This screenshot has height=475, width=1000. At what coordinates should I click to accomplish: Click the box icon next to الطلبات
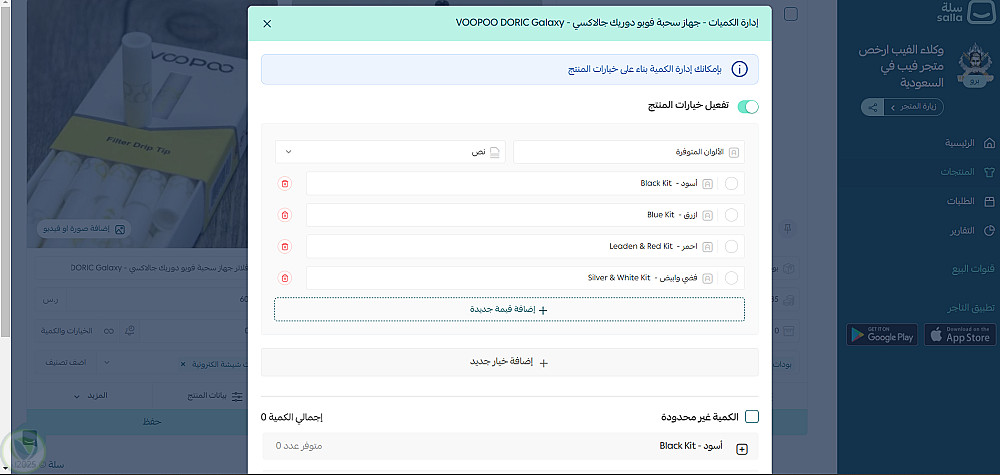pyautogui.click(x=990, y=201)
